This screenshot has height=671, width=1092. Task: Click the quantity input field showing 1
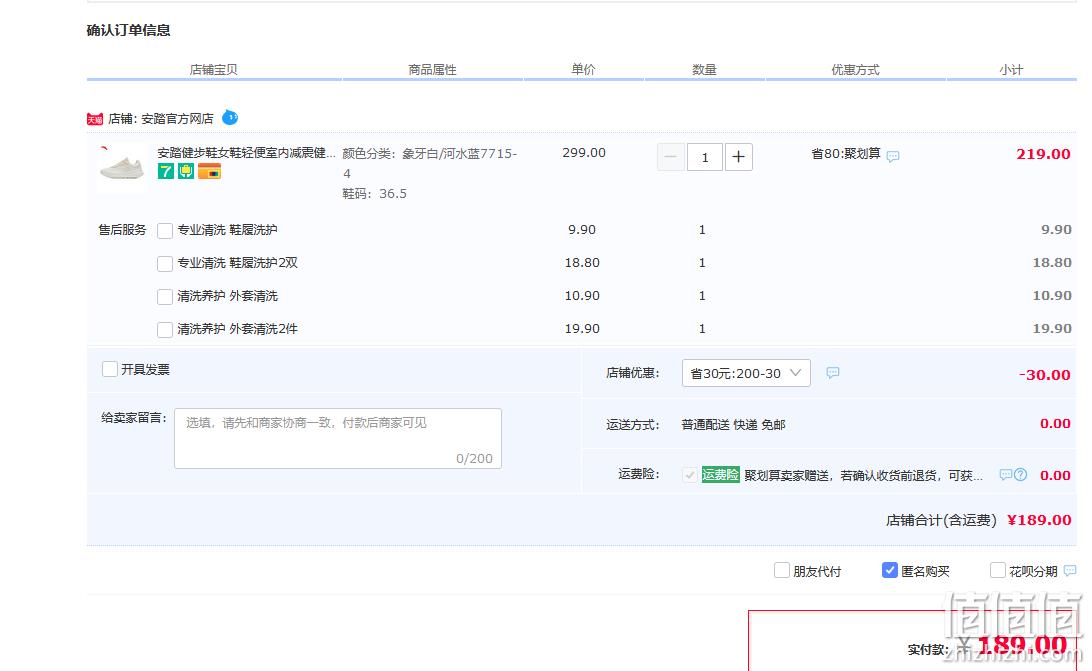tap(705, 157)
